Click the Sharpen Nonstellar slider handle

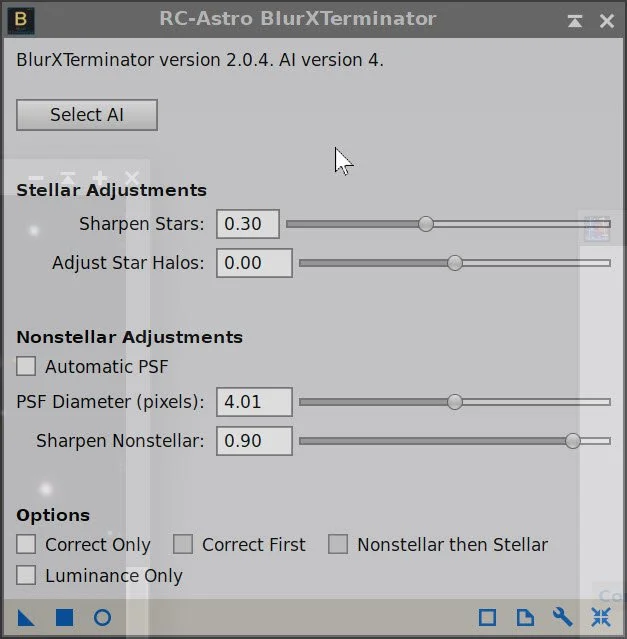573,441
